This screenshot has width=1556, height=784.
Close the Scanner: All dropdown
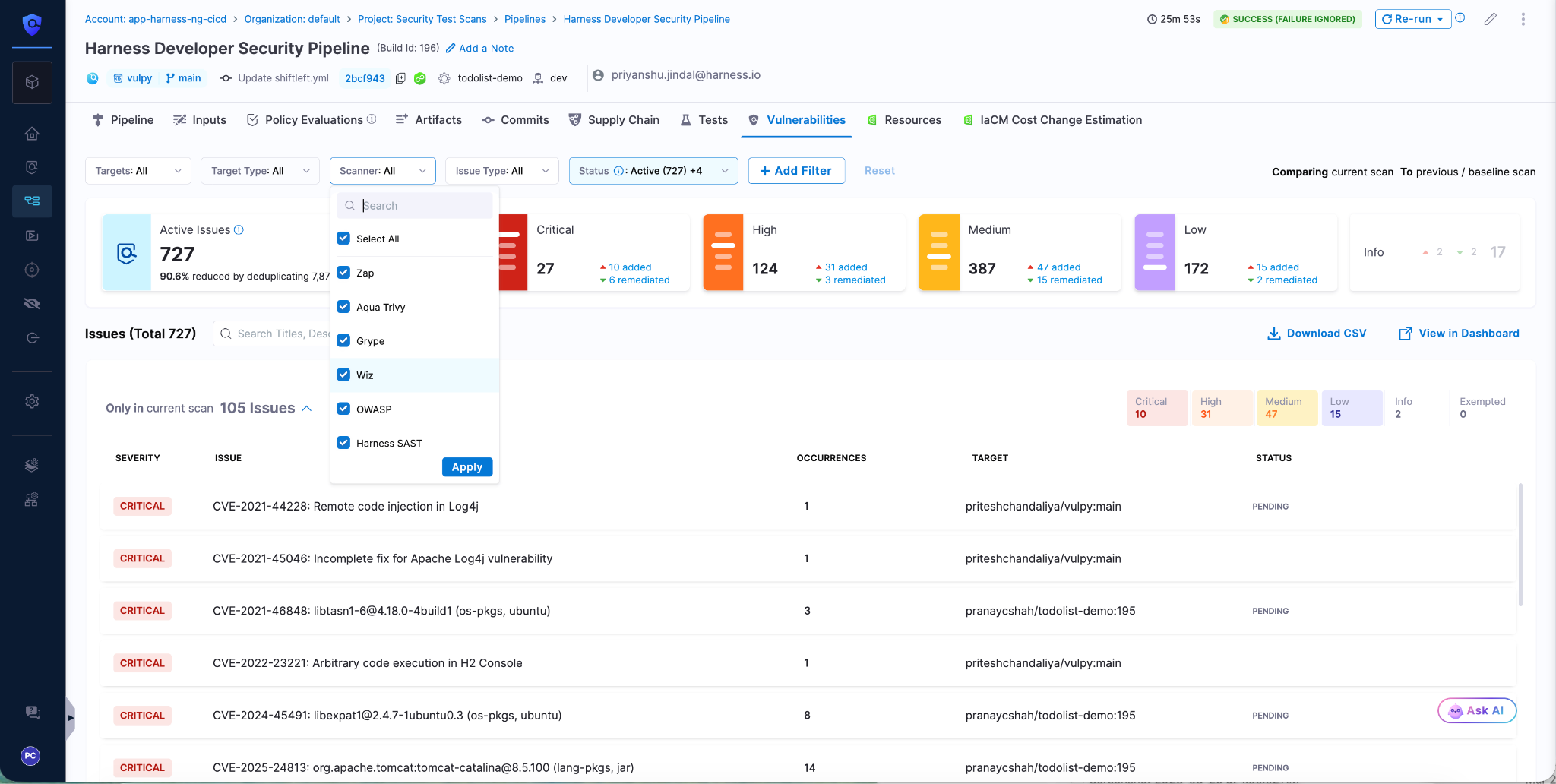(383, 171)
